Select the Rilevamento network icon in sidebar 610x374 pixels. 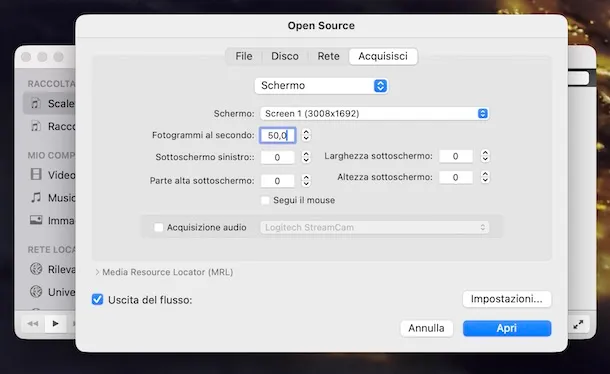tap(36, 269)
